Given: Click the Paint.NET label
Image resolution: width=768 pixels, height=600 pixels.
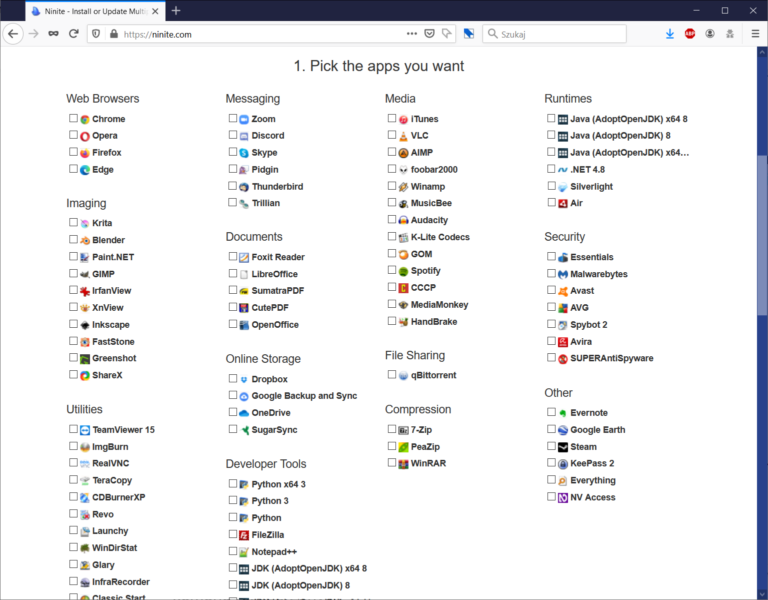Looking at the screenshot, I should tap(113, 257).
